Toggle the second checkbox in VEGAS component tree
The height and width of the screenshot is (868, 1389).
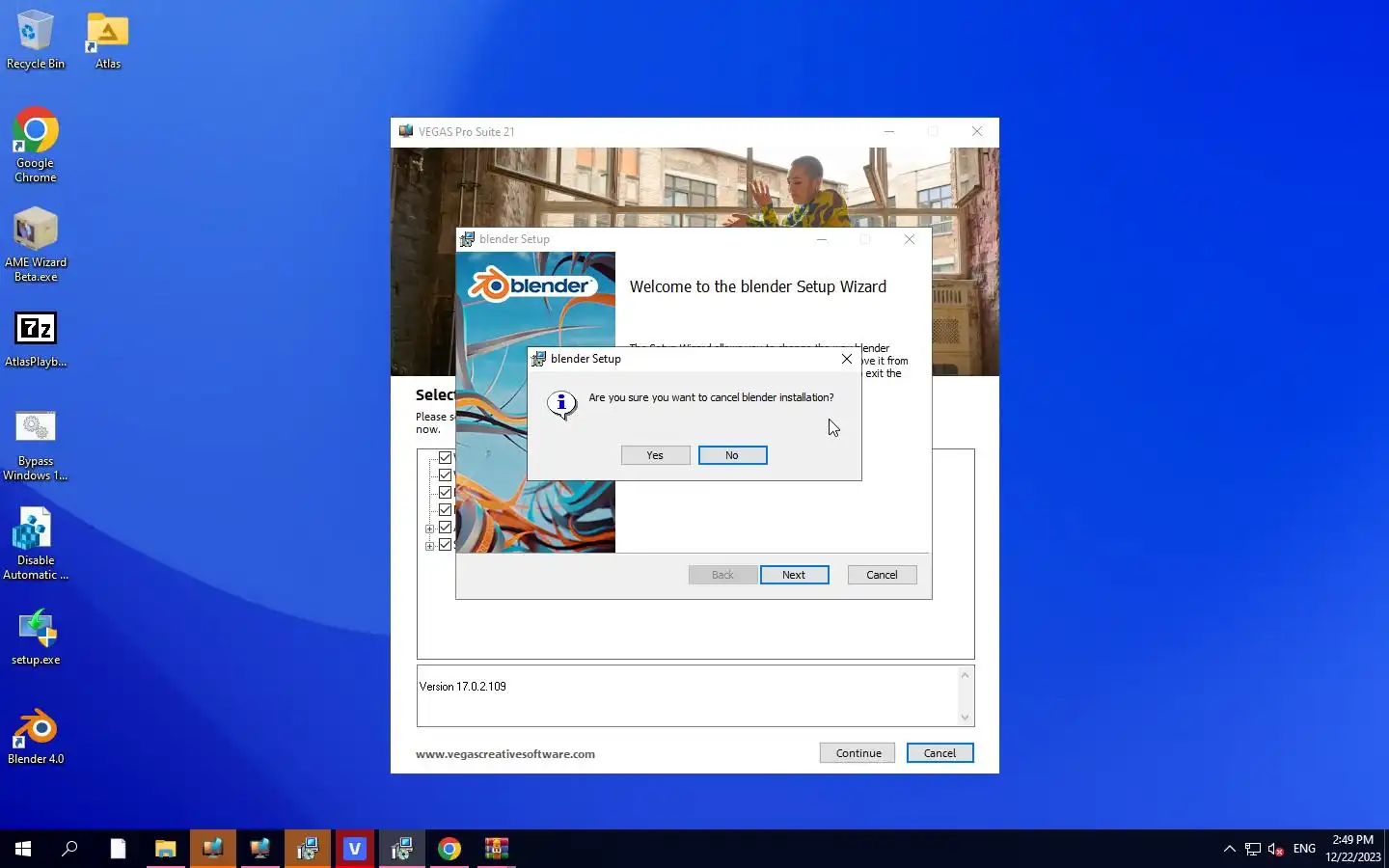[445, 475]
